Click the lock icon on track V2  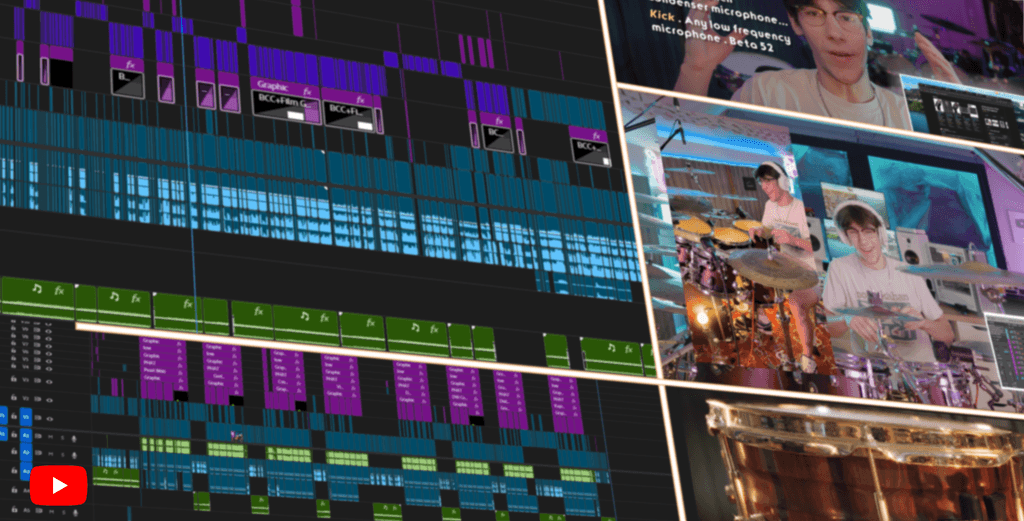tap(14, 399)
